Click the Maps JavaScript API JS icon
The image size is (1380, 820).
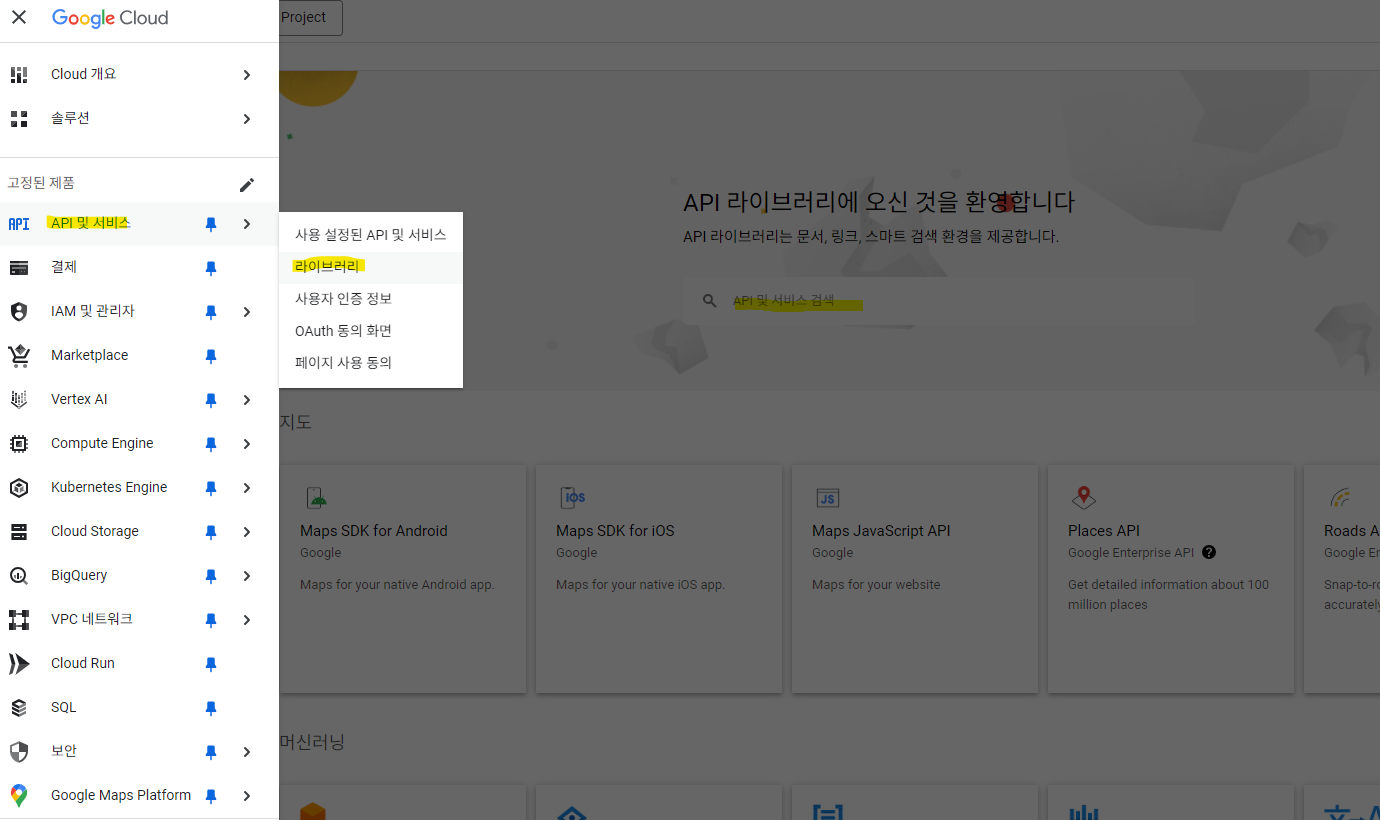coord(828,497)
